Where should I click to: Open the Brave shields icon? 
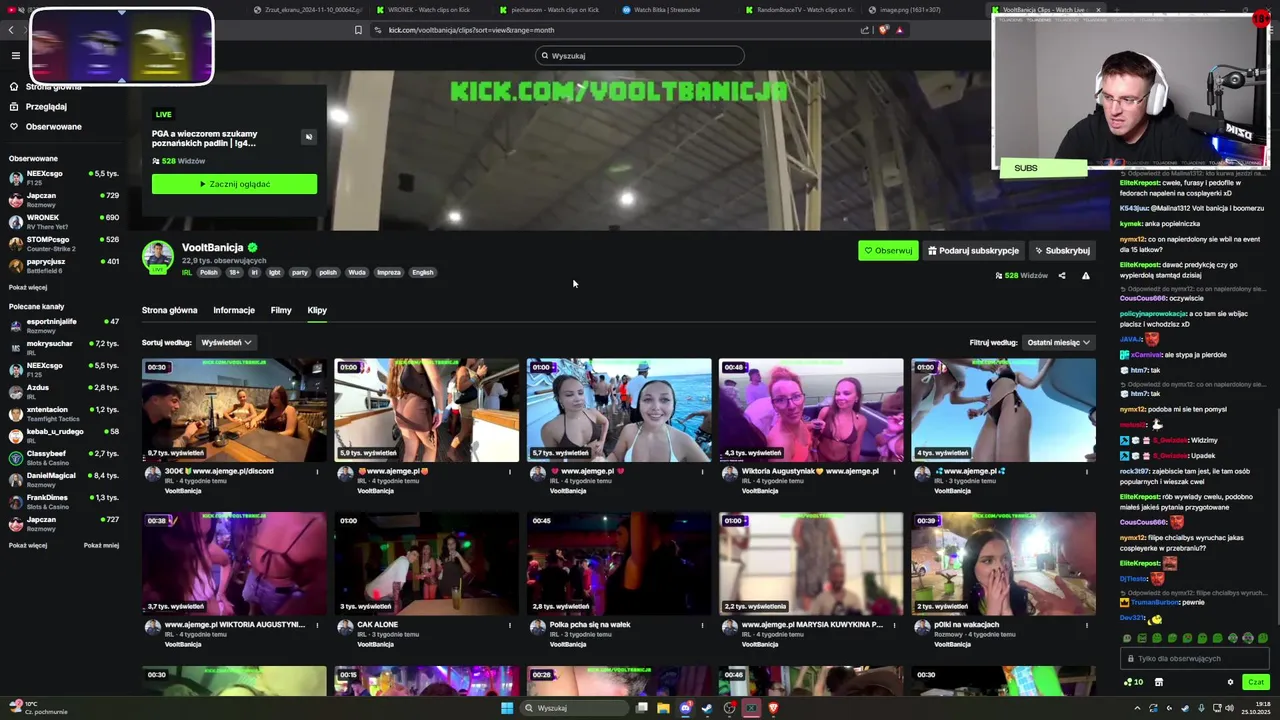884,30
